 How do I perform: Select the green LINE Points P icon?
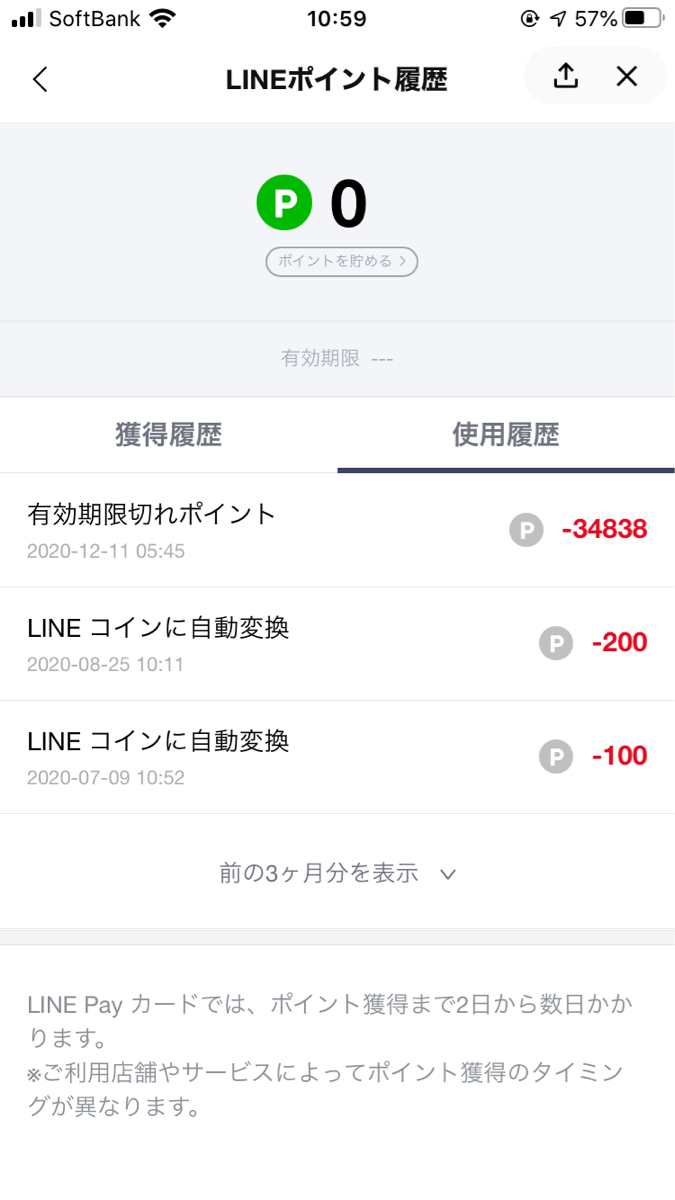click(286, 203)
